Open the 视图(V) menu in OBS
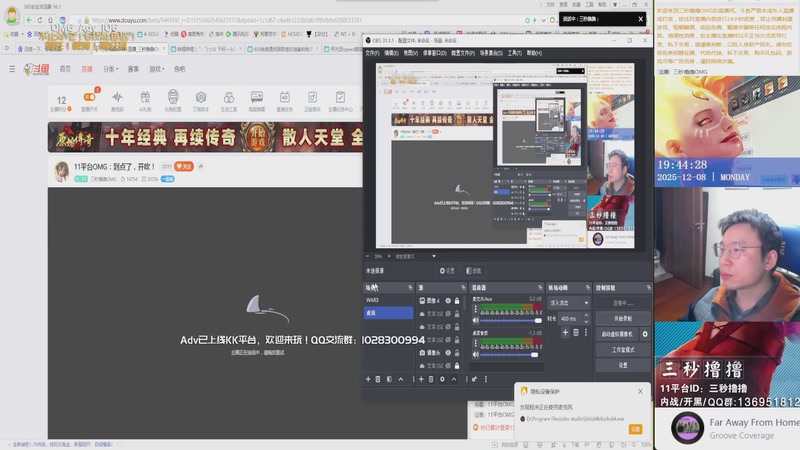Screen dimensions: 800x450 click(410, 53)
